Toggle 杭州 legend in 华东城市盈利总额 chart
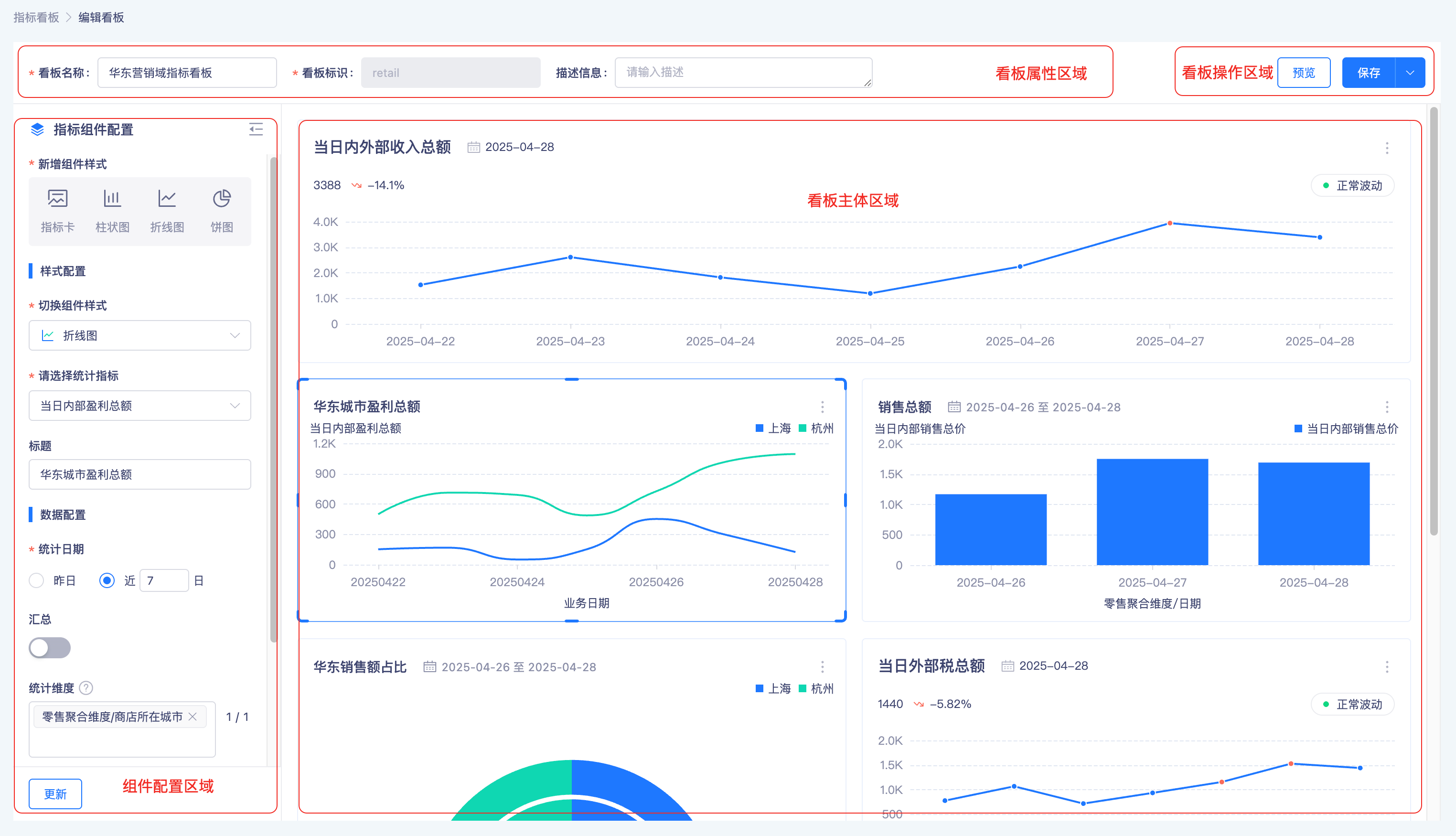1456x836 pixels. tap(816, 429)
